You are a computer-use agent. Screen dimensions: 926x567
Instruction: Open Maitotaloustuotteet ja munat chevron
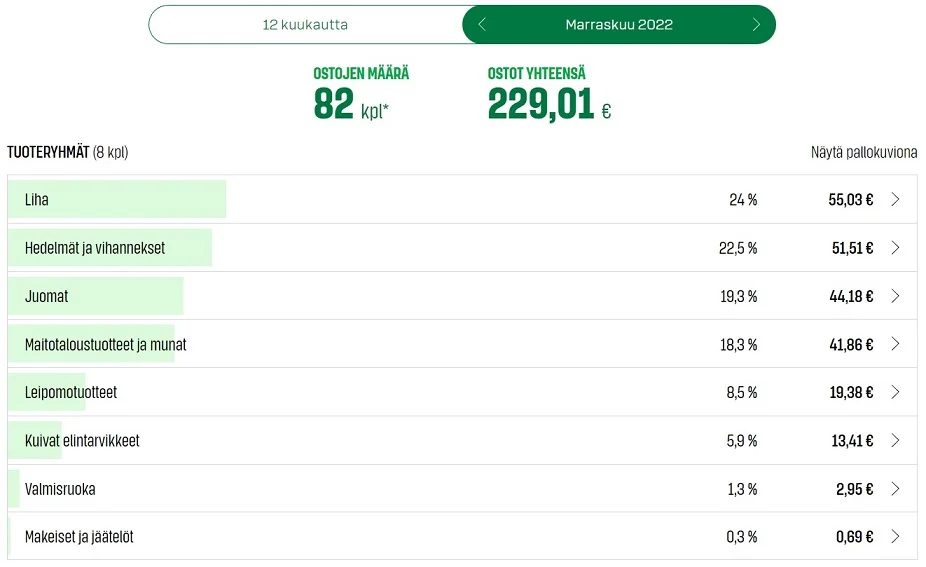895,344
